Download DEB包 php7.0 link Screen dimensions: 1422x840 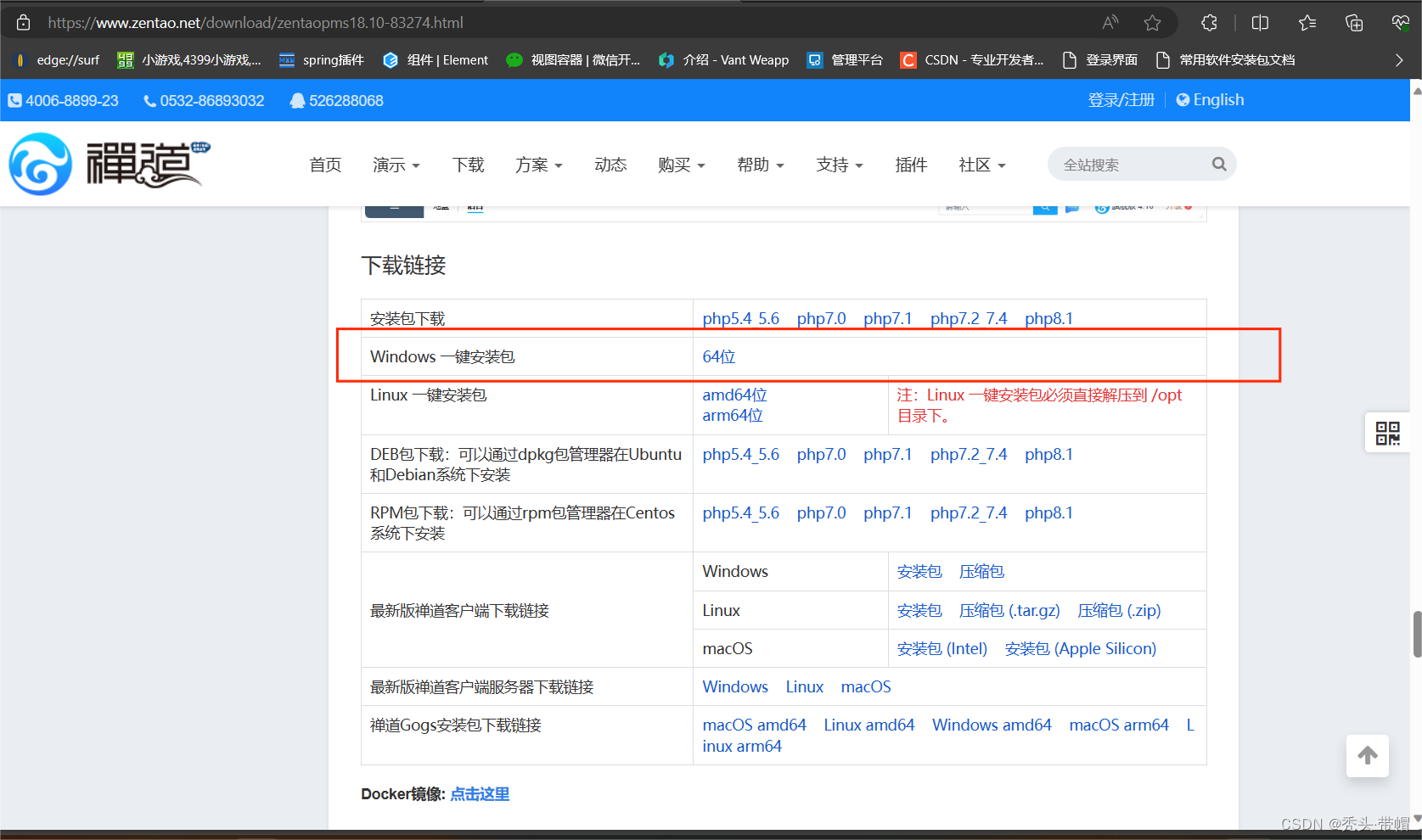pos(821,455)
